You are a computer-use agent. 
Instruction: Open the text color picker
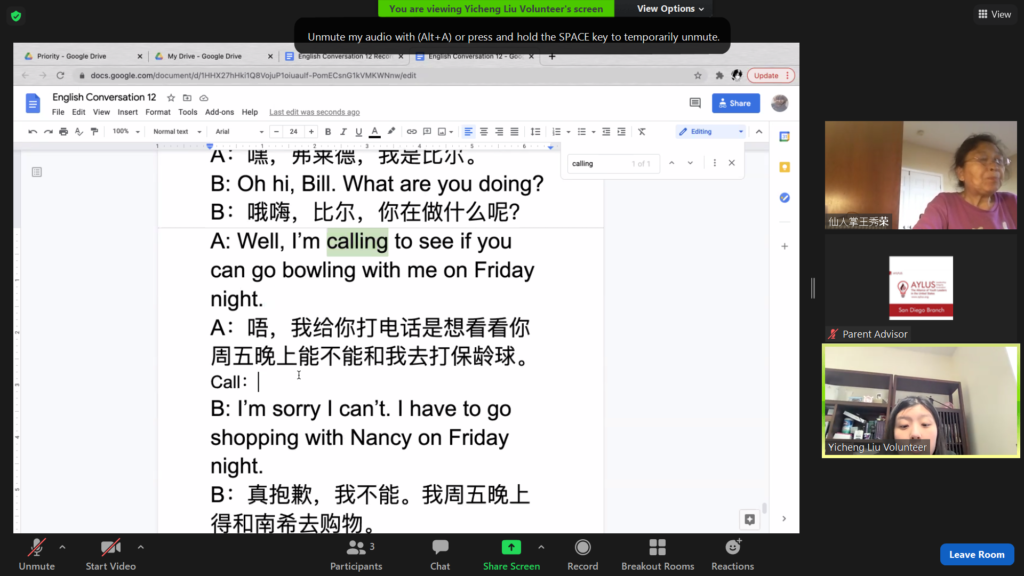[375, 132]
